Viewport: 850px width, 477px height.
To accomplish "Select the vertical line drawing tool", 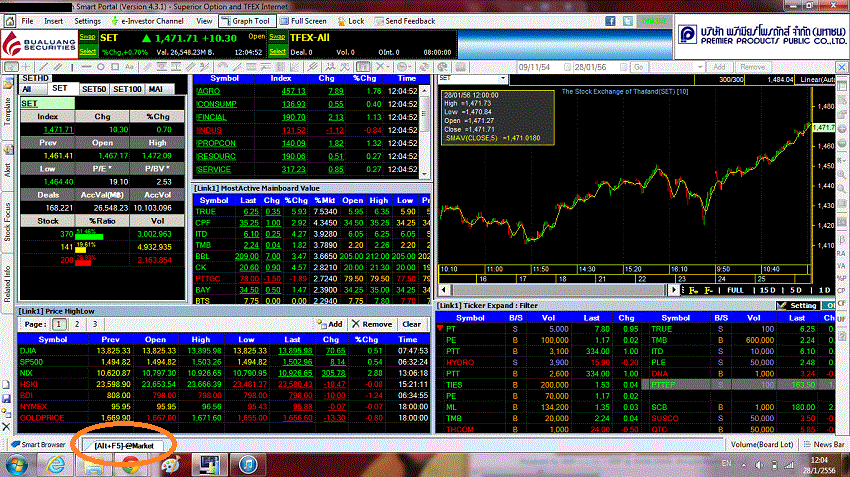I will [72, 67].
